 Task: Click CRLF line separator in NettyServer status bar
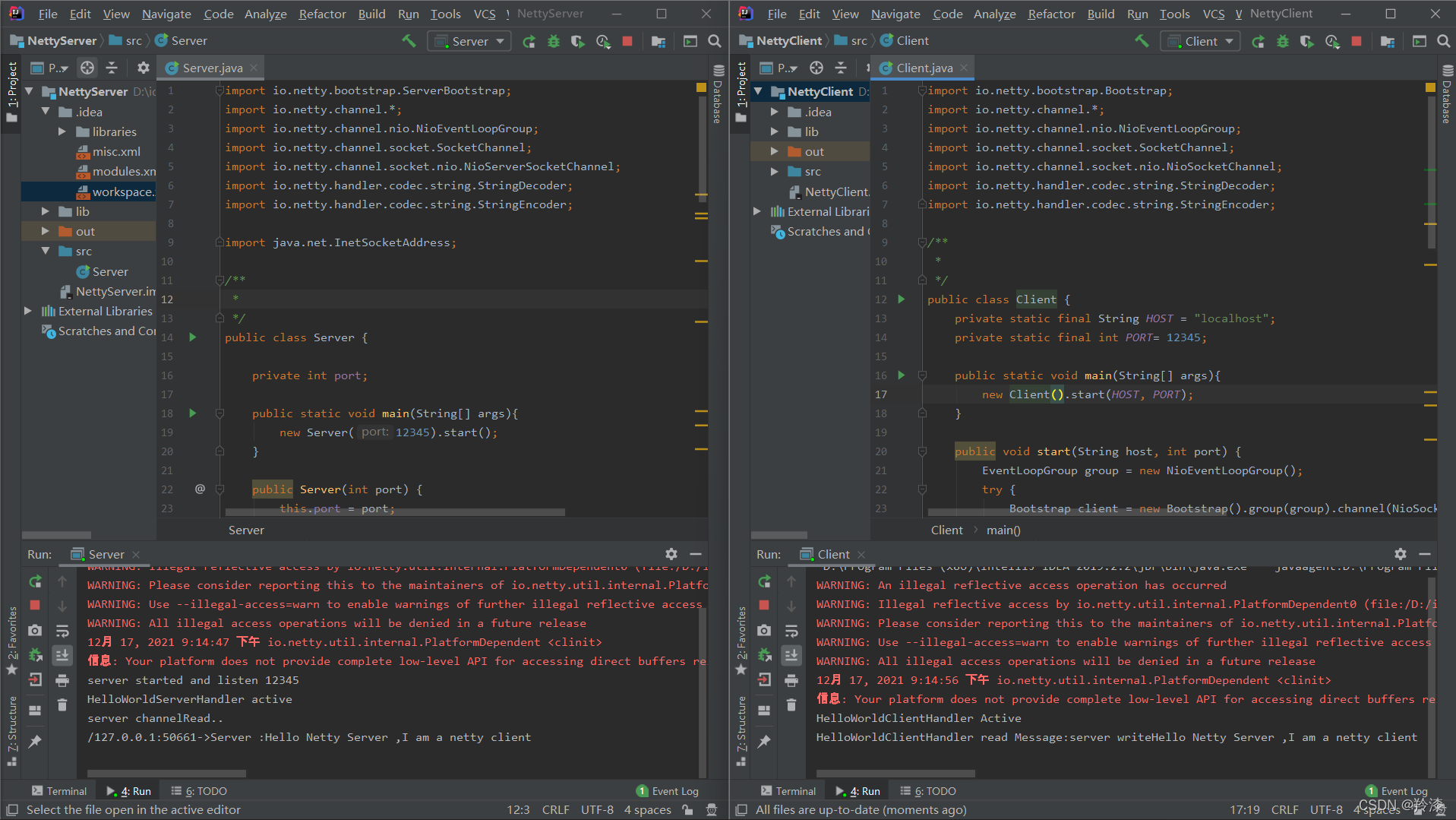pyautogui.click(x=556, y=810)
